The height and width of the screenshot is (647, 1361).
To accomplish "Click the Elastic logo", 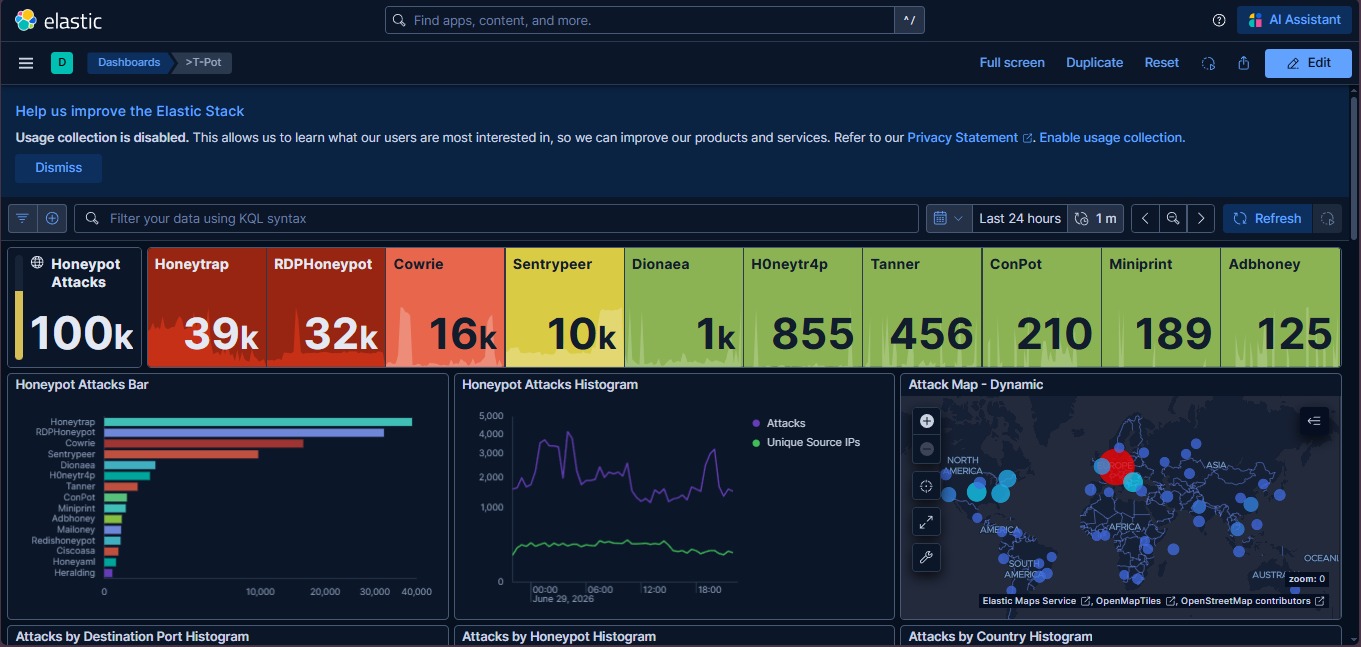I will [x=58, y=20].
